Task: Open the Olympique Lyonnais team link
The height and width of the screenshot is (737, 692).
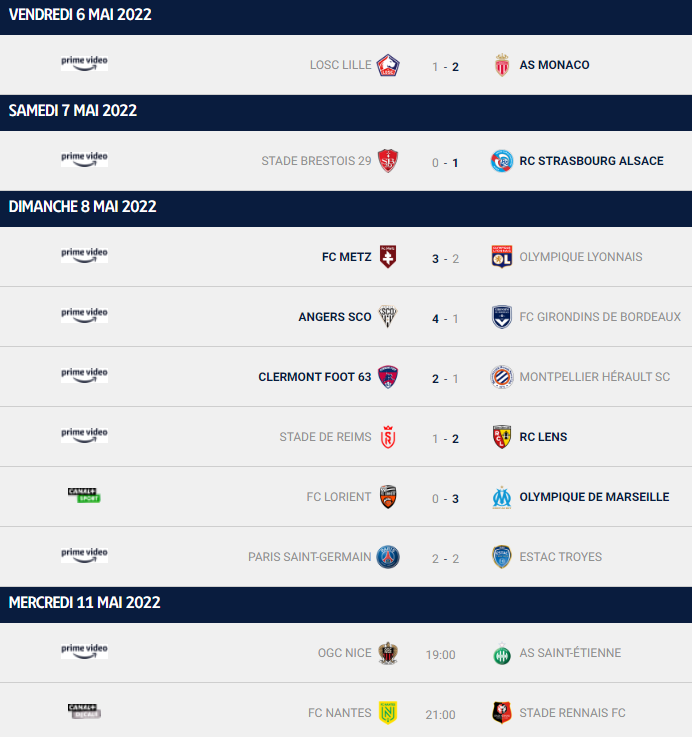Action: point(581,257)
